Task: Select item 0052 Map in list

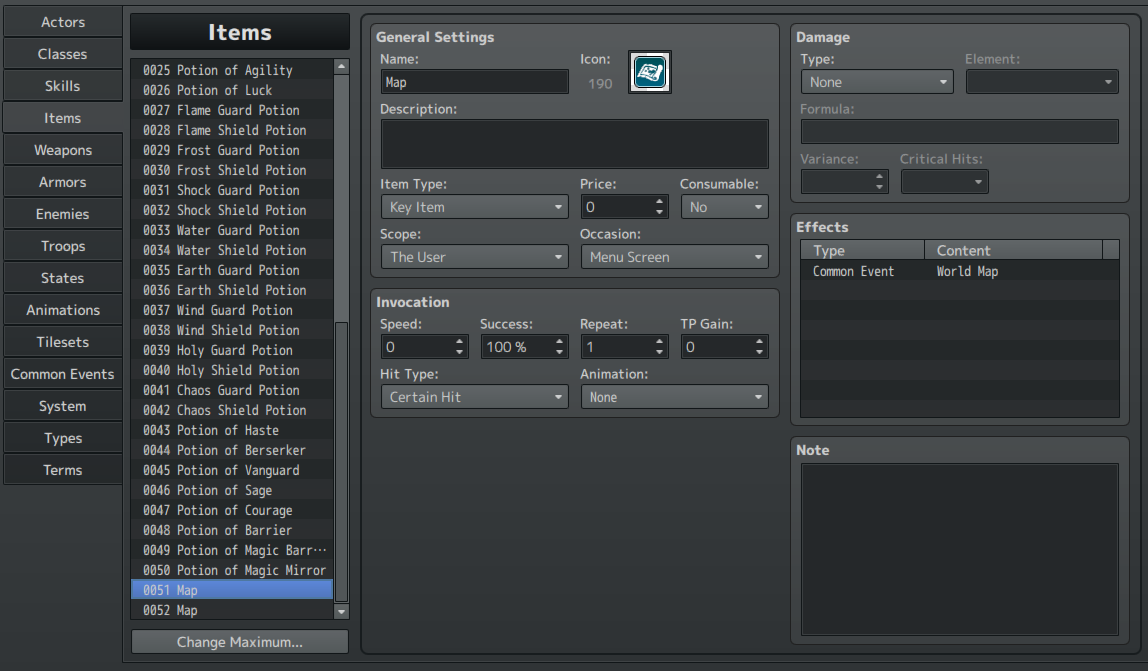Action: [232, 610]
